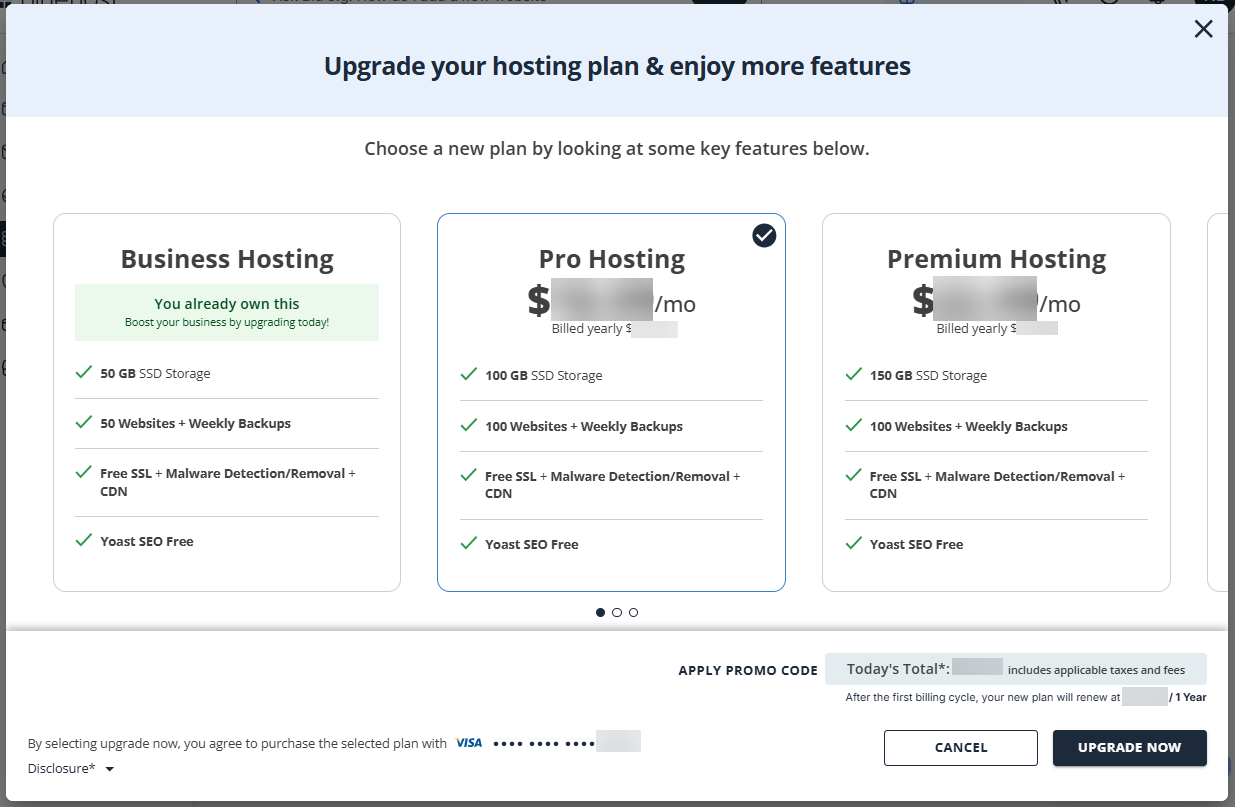Click the checkmark selection badge on Pro Hosting

tap(764, 235)
